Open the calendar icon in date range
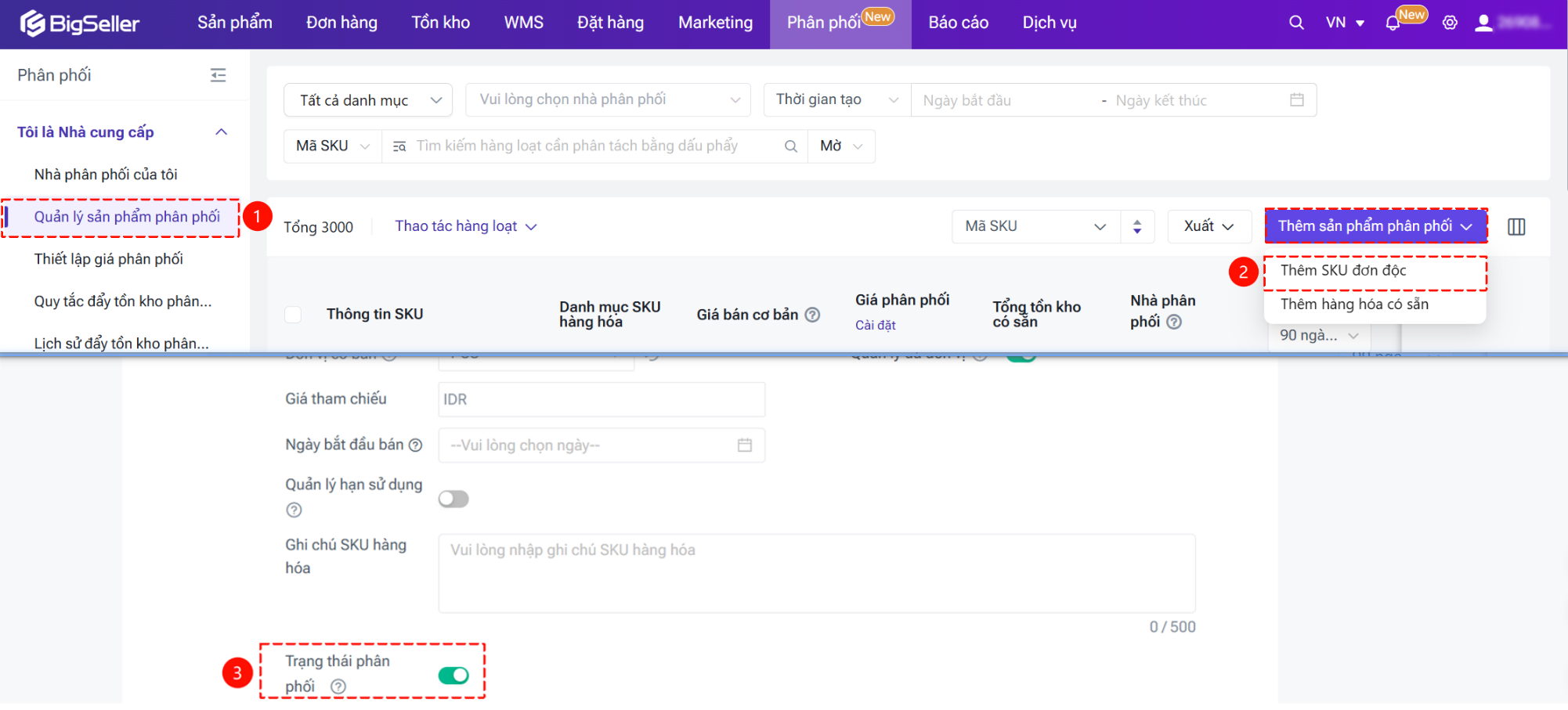 [1297, 100]
